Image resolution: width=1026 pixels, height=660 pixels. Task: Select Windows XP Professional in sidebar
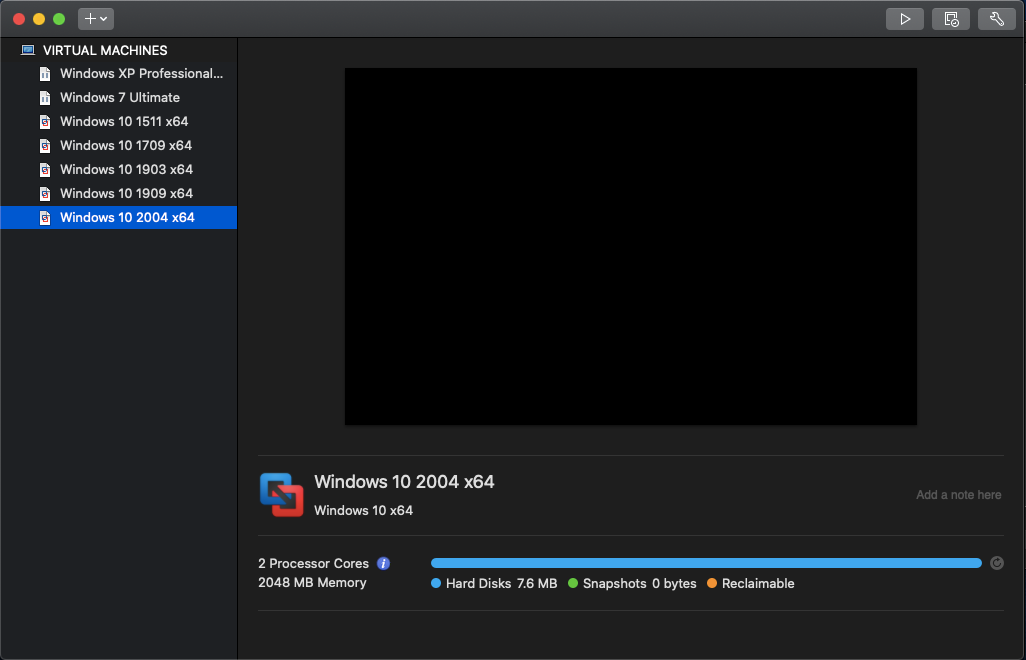(x=118, y=73)
